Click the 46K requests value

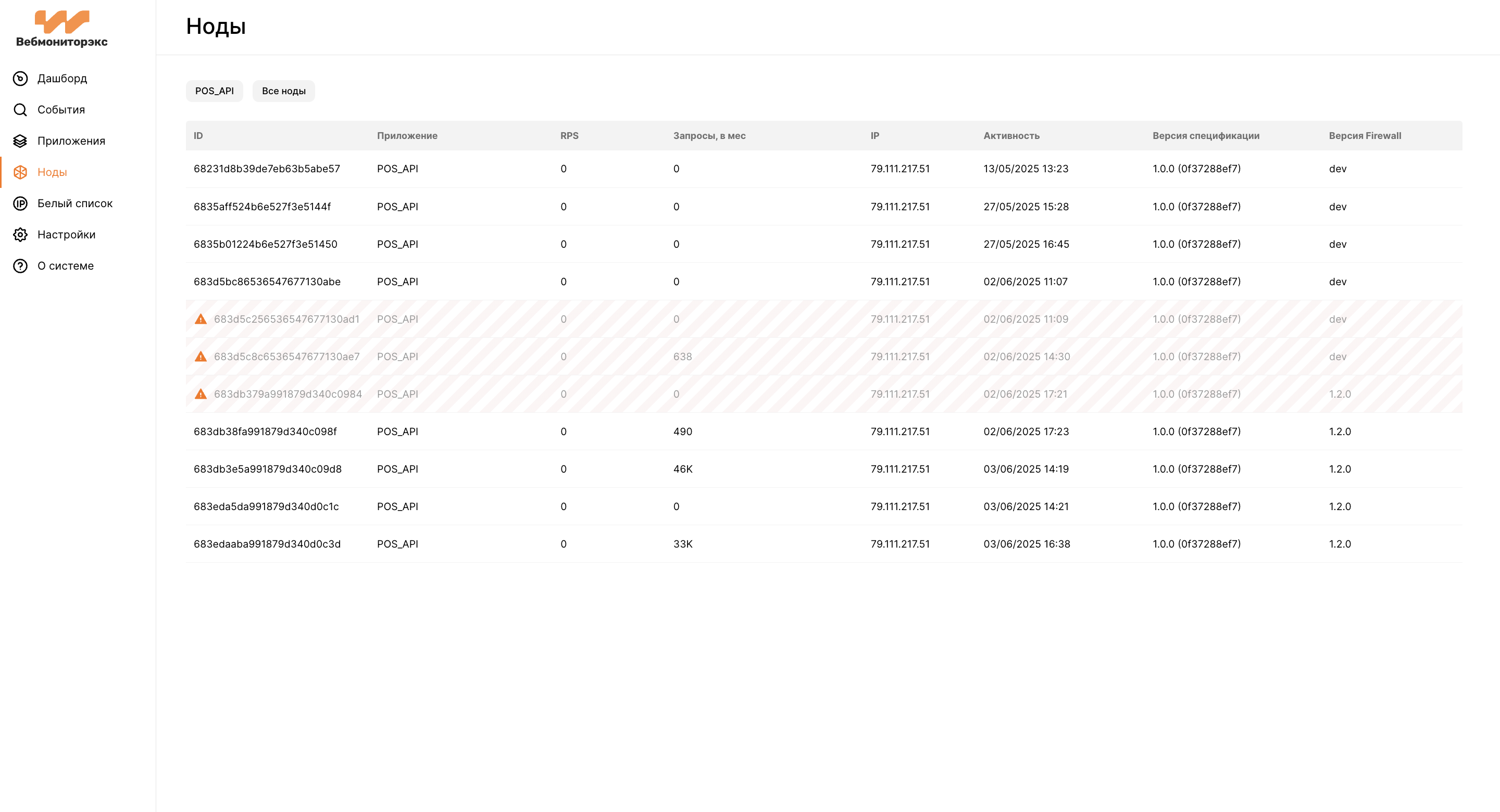click(682, 469)
